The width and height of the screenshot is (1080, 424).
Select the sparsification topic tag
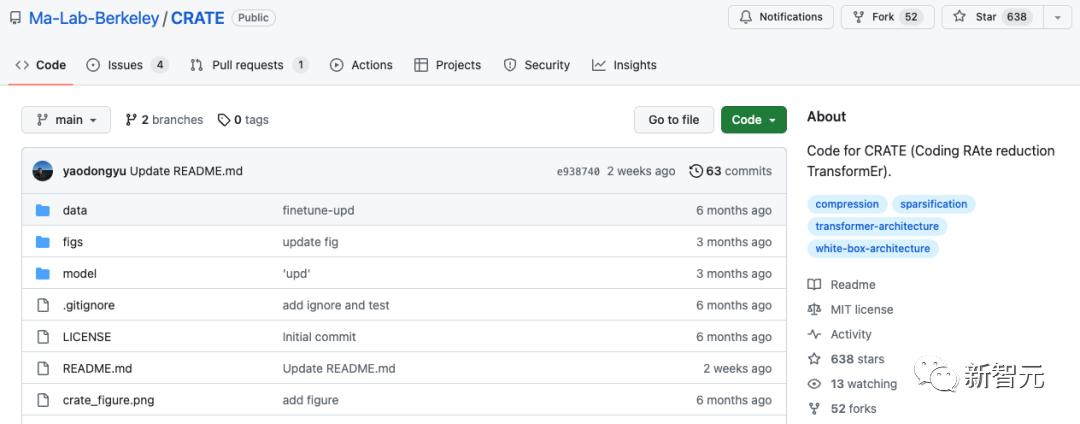pos(933,204)
